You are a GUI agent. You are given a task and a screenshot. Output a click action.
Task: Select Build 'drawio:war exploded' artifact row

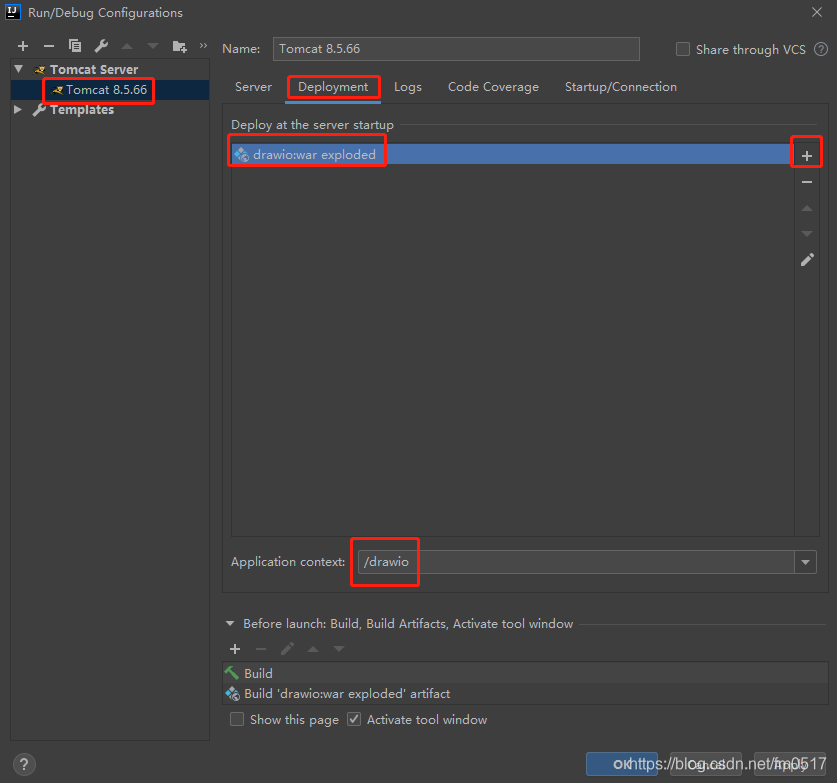coord(525,693)
